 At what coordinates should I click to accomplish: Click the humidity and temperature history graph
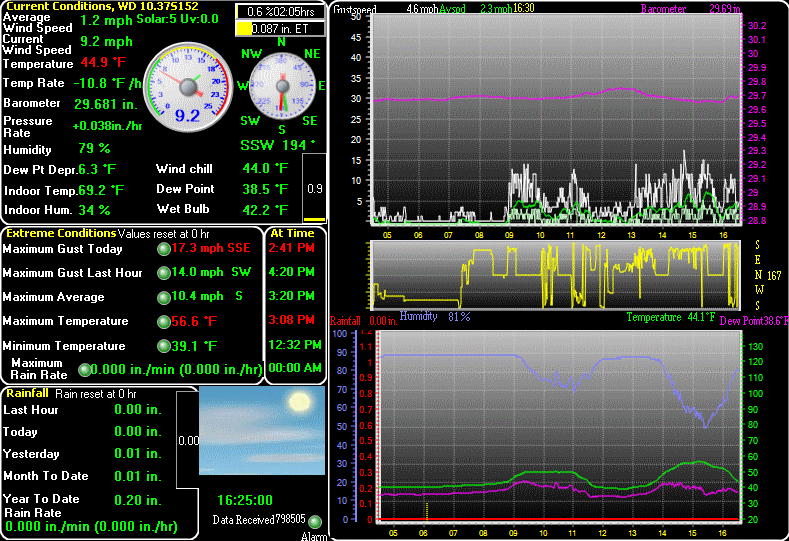[x=559, y=426]
